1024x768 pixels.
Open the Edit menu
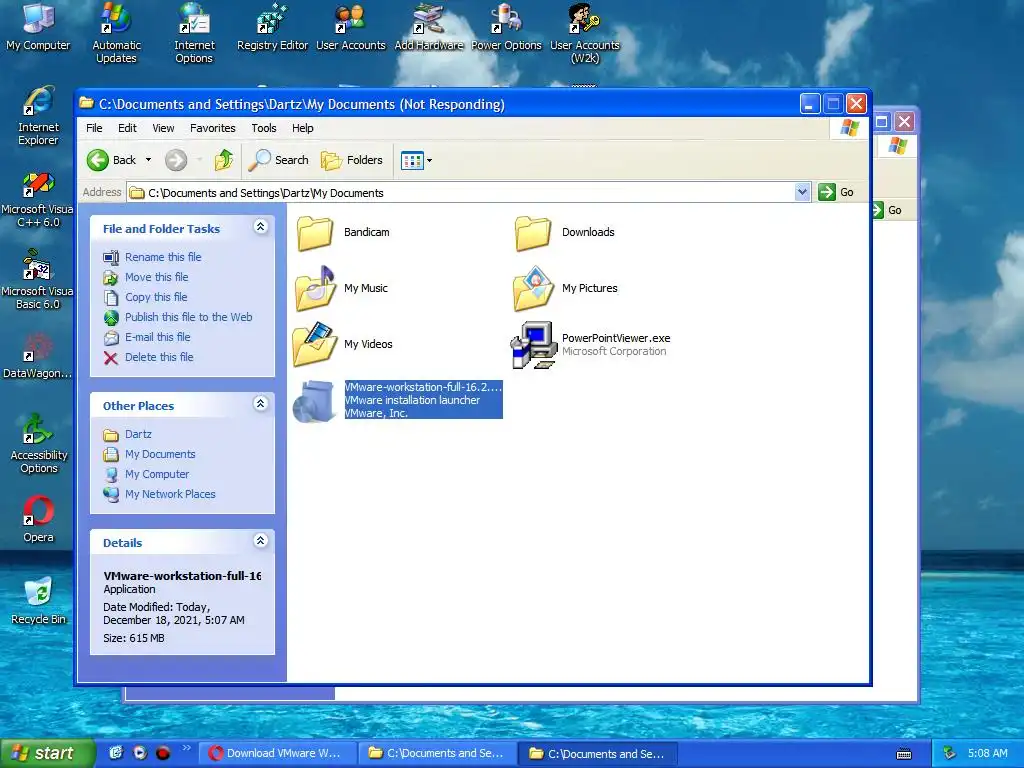127,128
